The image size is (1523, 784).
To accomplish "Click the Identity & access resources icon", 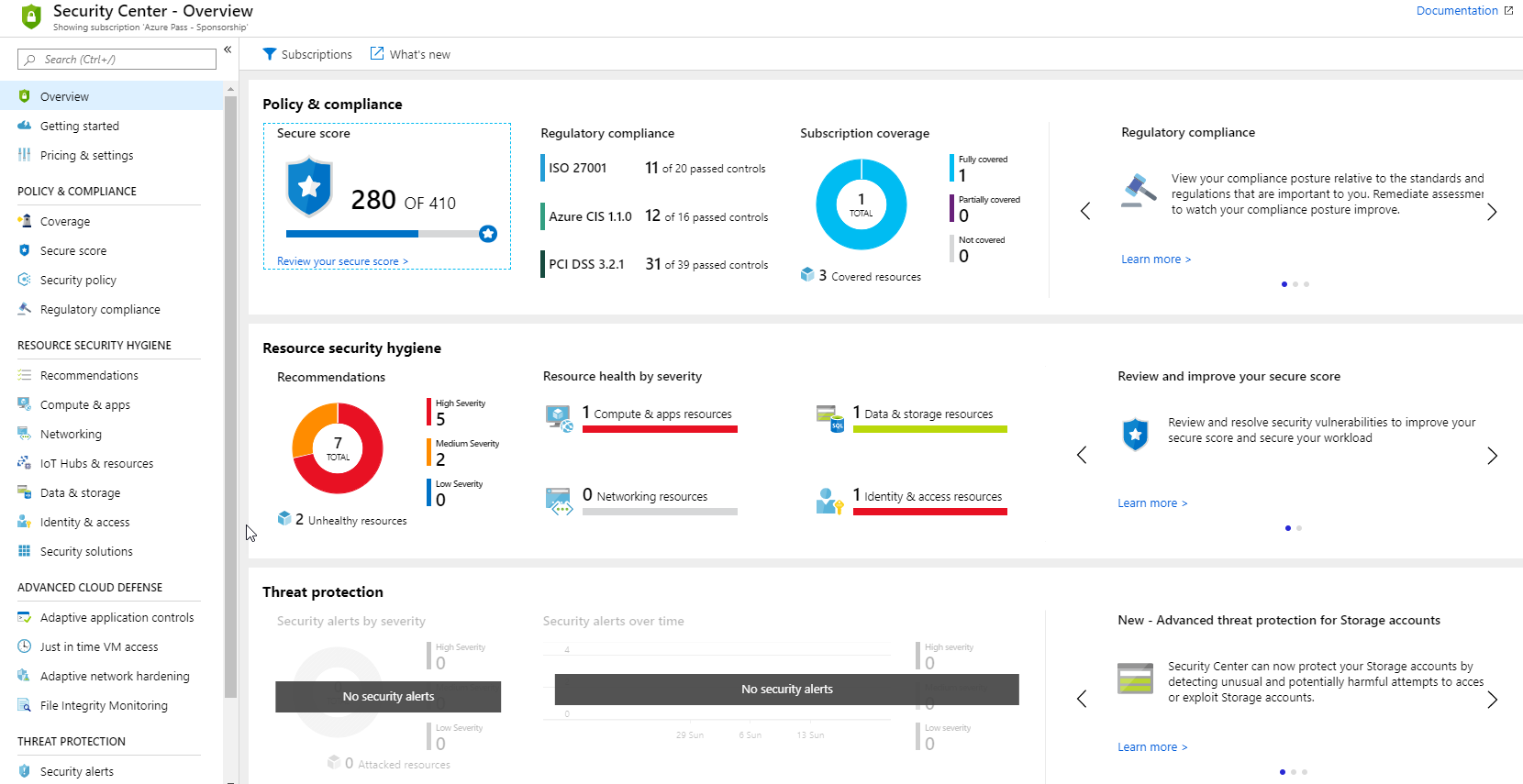I will pyautogui.click(x=829, y=501).
